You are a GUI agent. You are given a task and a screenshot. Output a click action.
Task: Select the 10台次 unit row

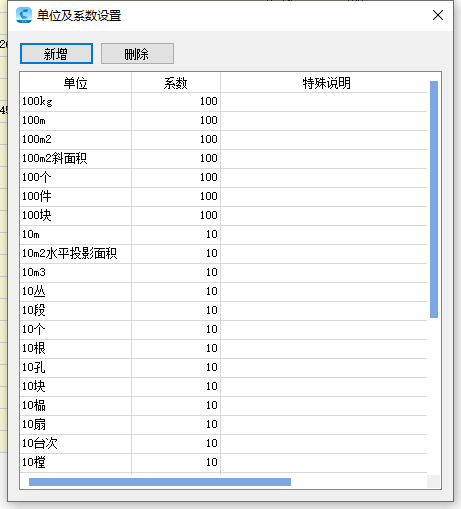point(223,444)
